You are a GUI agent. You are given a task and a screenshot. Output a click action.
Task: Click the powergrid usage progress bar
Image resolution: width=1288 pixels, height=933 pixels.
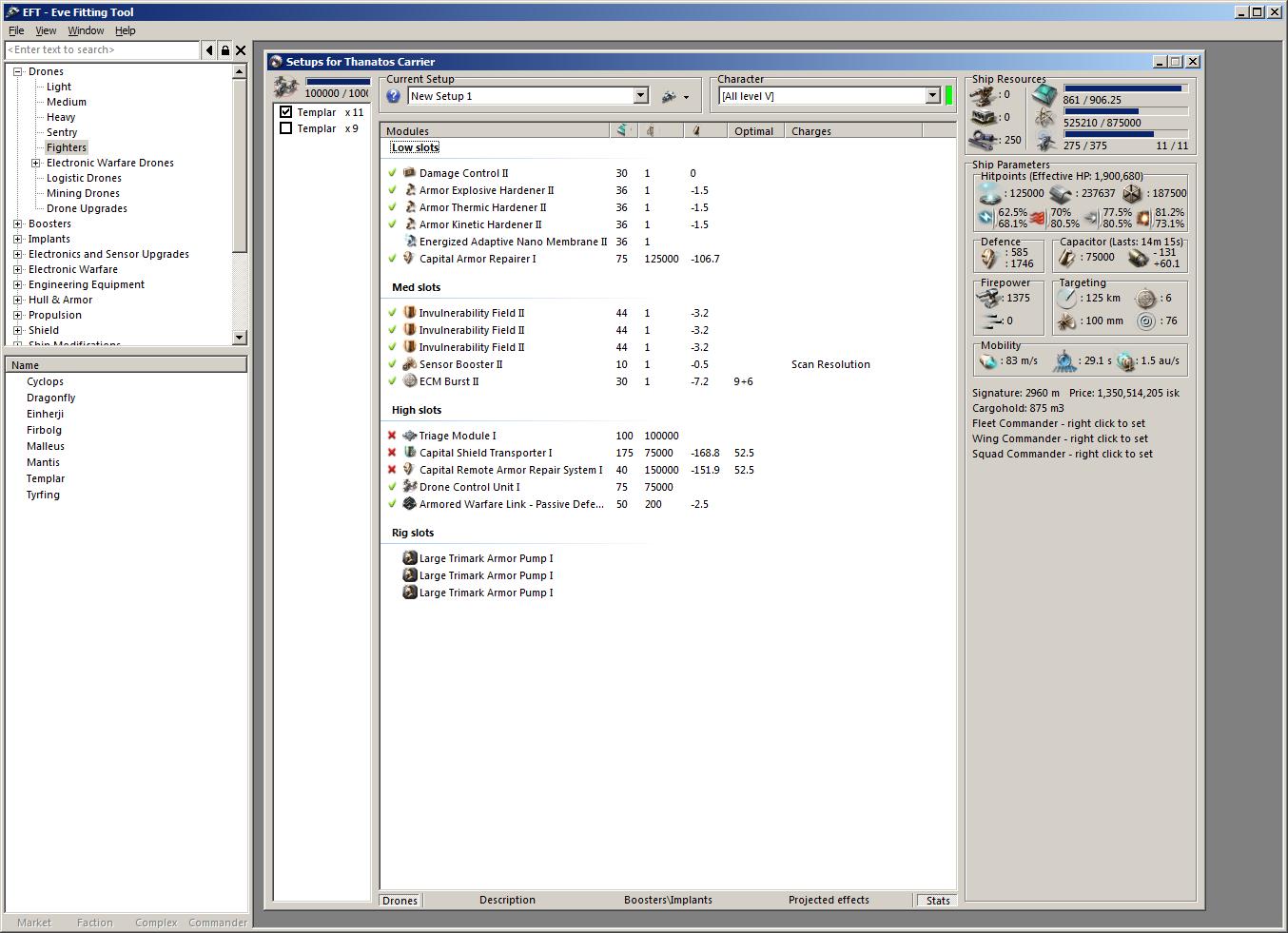click(x=1124, y=111)
